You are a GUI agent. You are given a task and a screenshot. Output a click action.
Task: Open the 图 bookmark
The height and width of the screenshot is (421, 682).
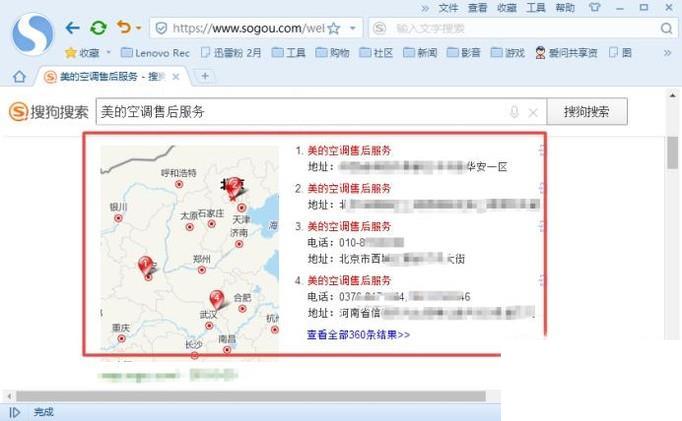point(620,53)
